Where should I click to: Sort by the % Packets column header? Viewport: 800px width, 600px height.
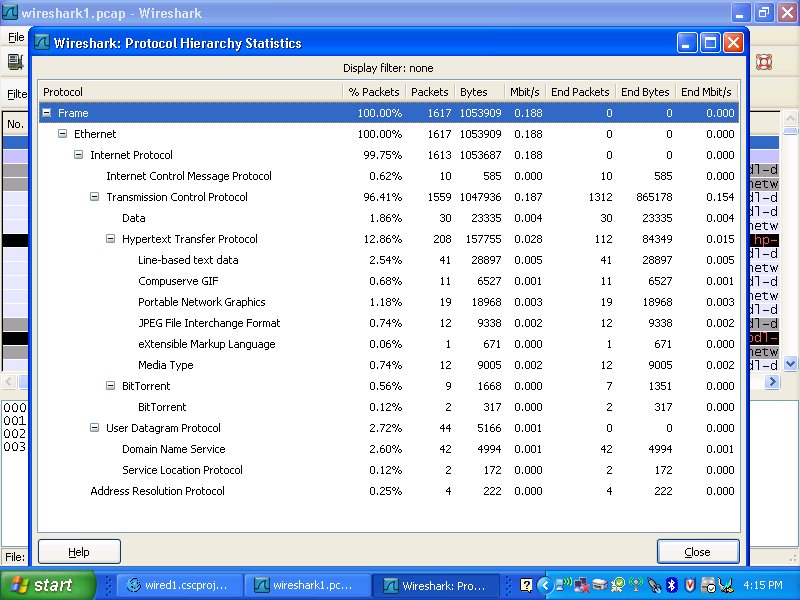(x=374, y=92)
